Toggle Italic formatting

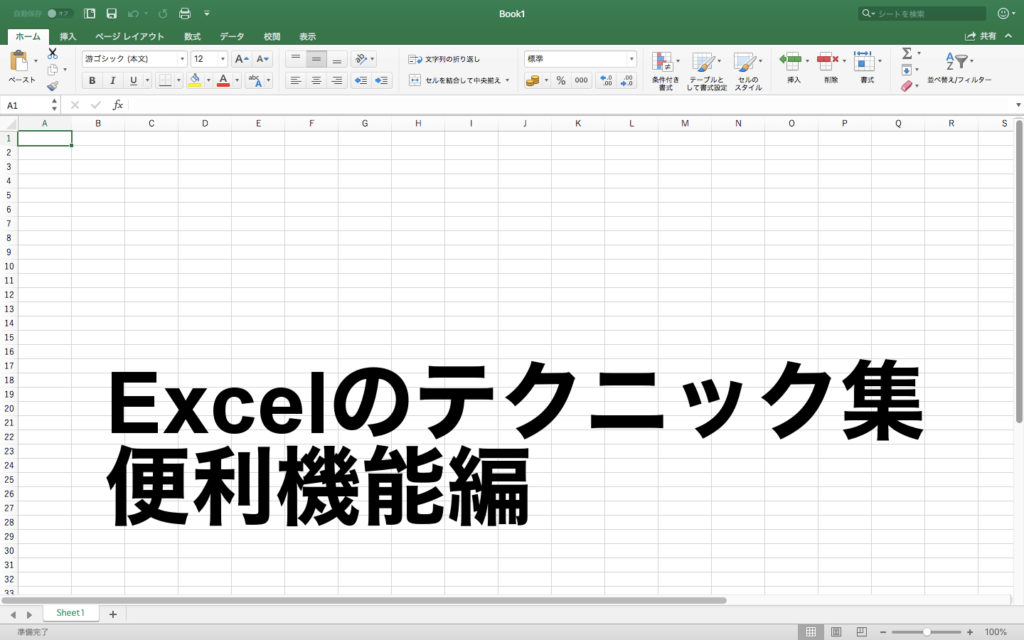(112, 80)
